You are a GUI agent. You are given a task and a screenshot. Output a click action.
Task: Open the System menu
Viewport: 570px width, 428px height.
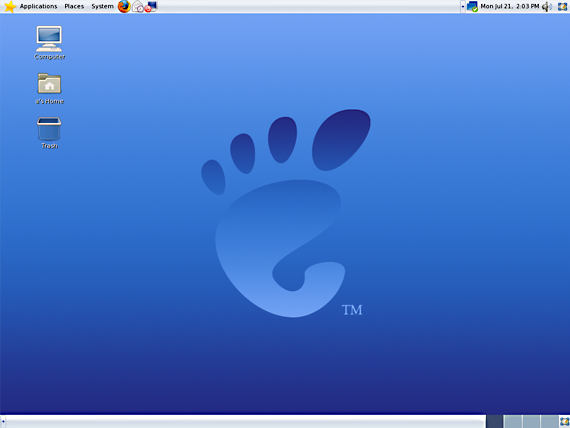(x=102, y=6)
